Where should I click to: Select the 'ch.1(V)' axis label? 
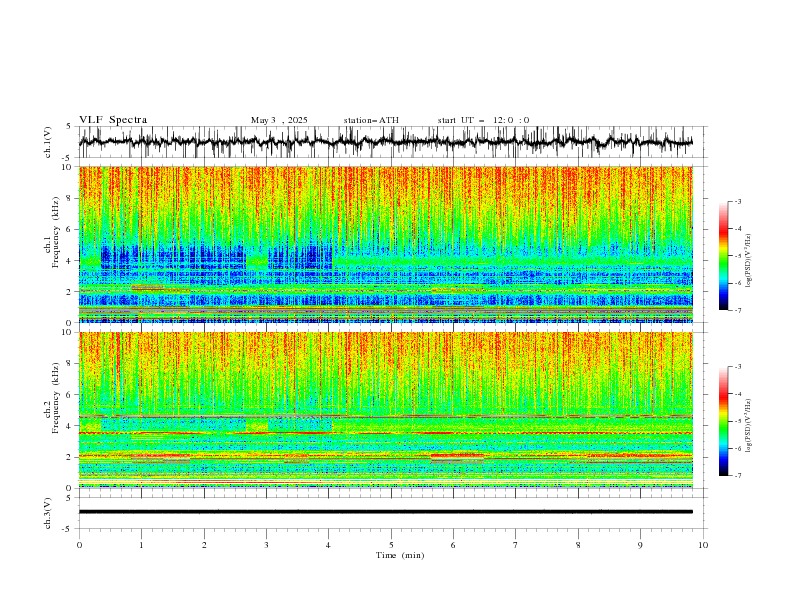[48, 142]
